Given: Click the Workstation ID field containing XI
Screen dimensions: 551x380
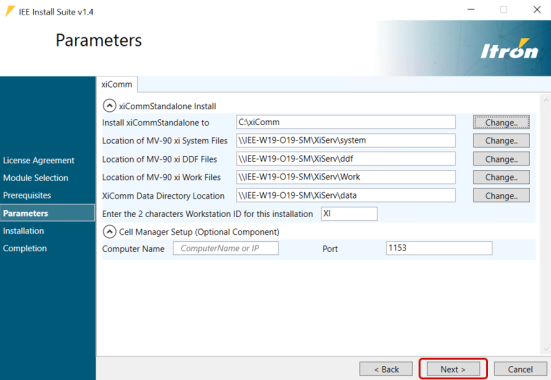Looking at the screenshot, I should (x=349, y=214).
